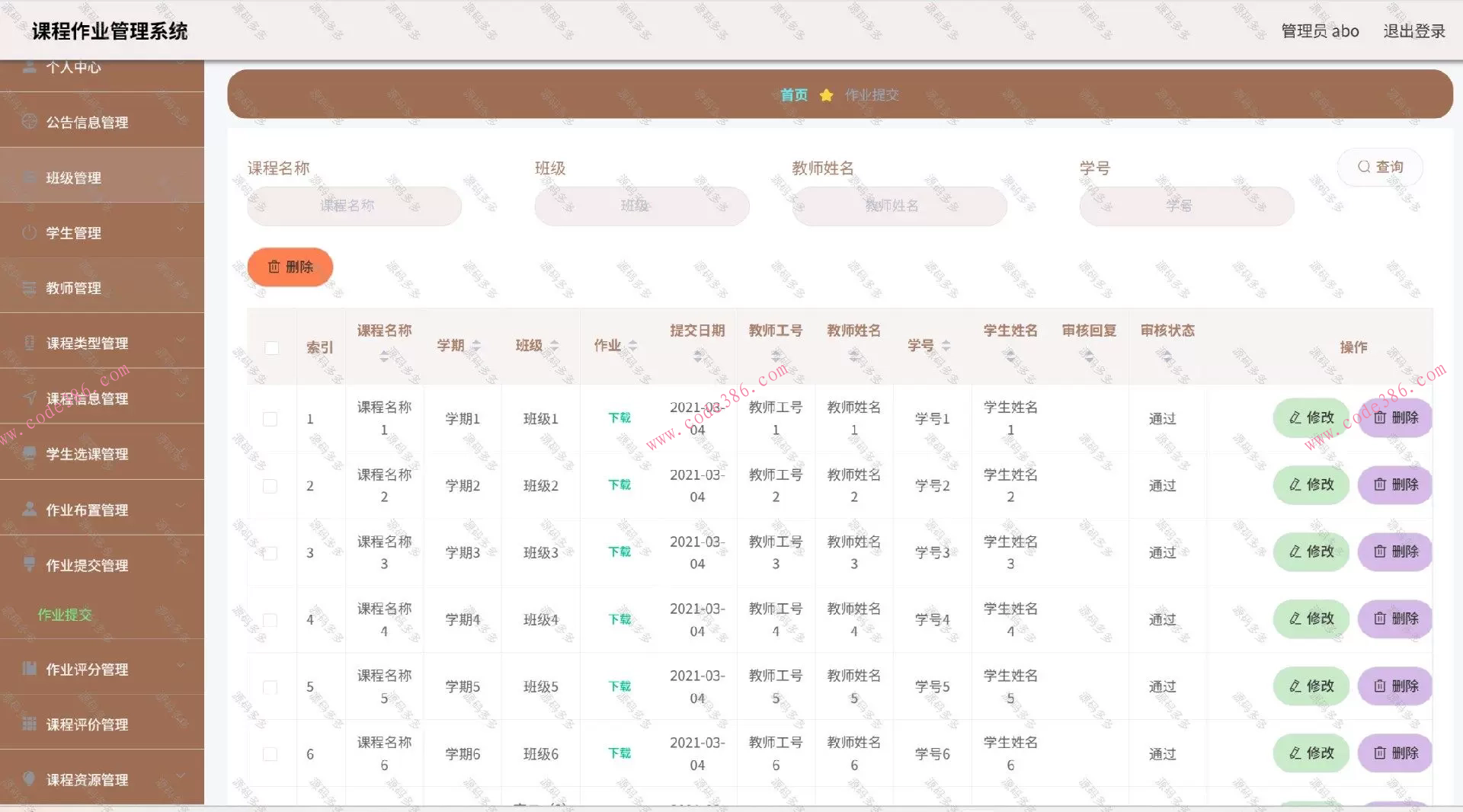
Task: Expand 课程信息管理 submenu chevron
Action: [181, 395]
